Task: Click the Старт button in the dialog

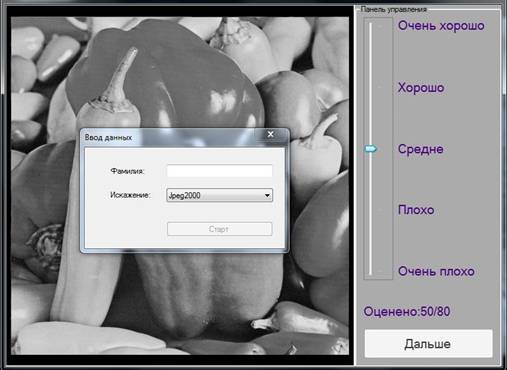Action: 219,229
